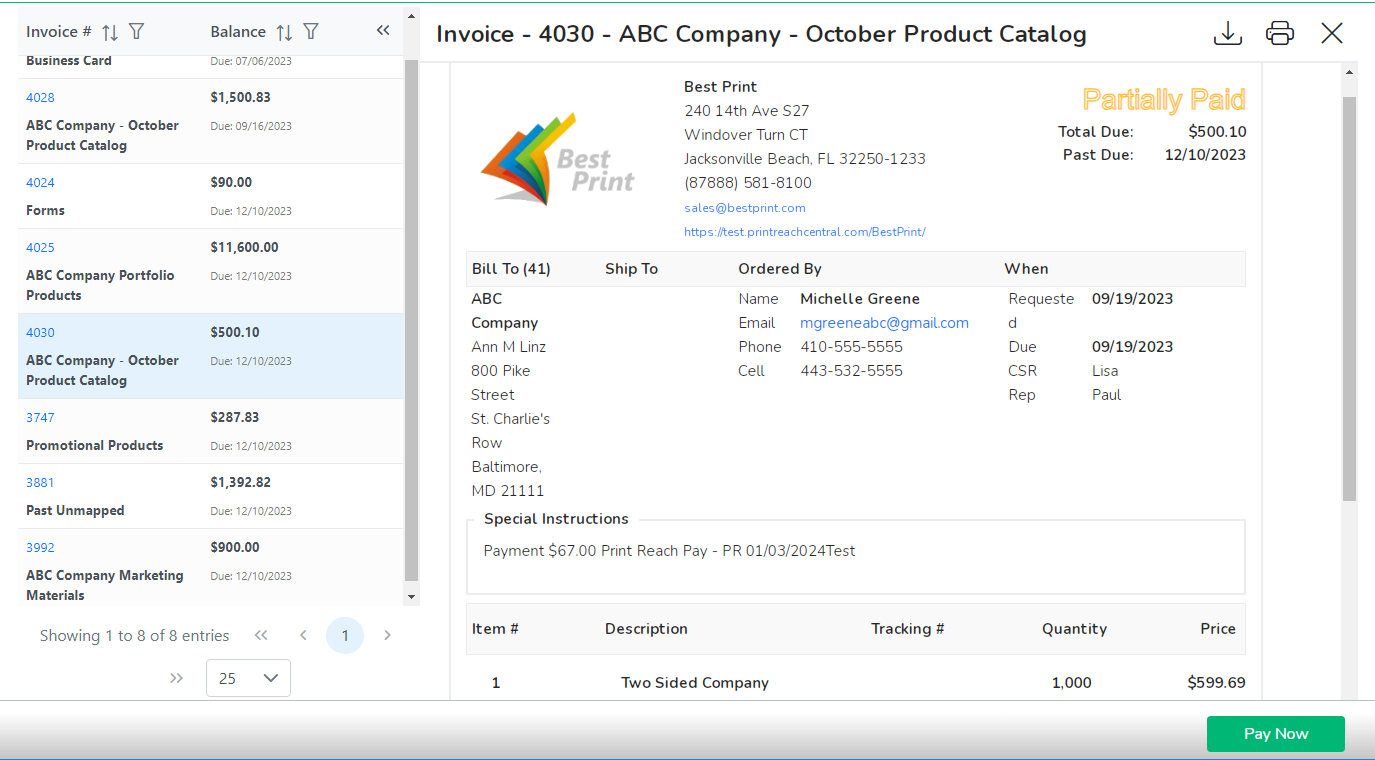Click the Tracking # column header
This screenshot has width=1375, height=760.
[907, 629]
